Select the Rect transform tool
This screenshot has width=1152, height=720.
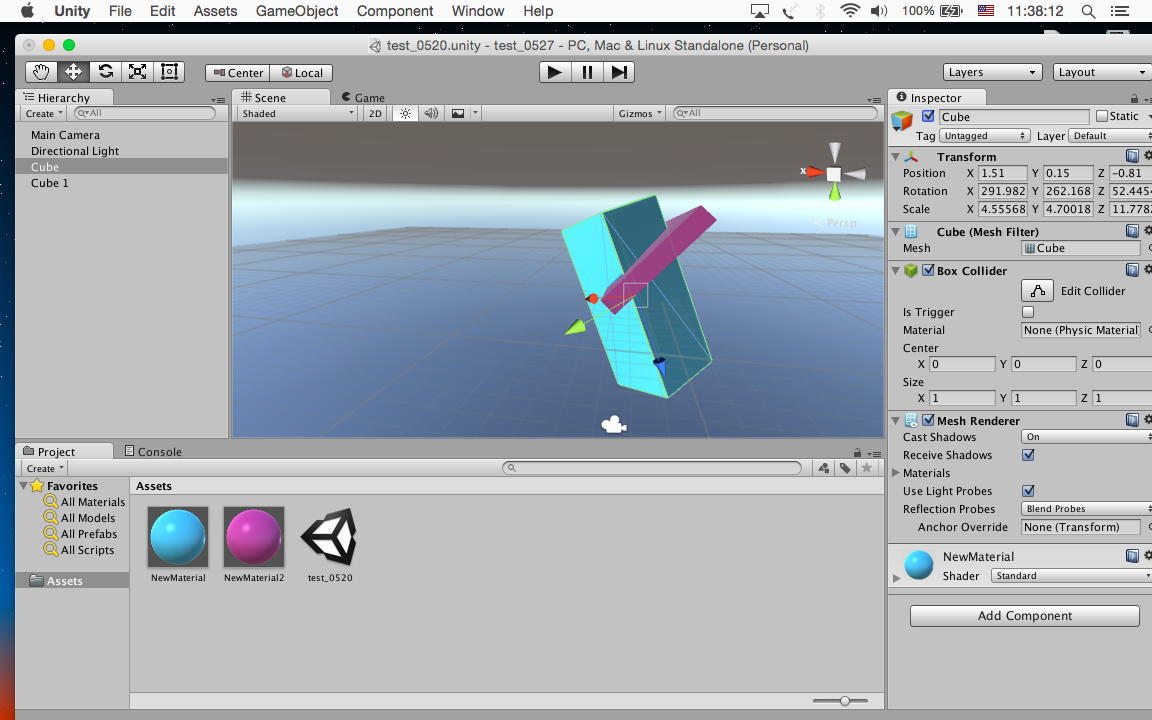[x=169, y=72]
